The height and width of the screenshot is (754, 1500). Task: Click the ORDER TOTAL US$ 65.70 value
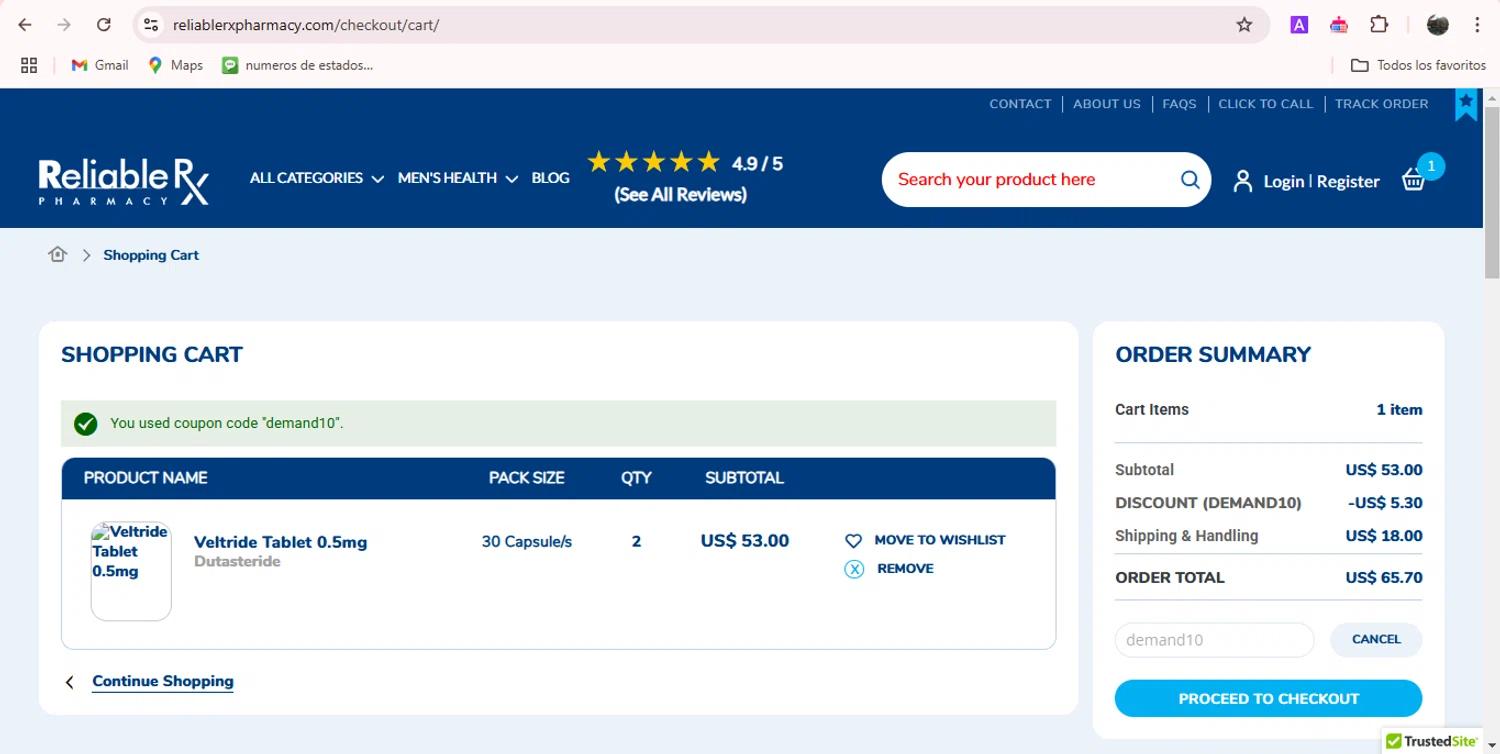coord(1384,578)
